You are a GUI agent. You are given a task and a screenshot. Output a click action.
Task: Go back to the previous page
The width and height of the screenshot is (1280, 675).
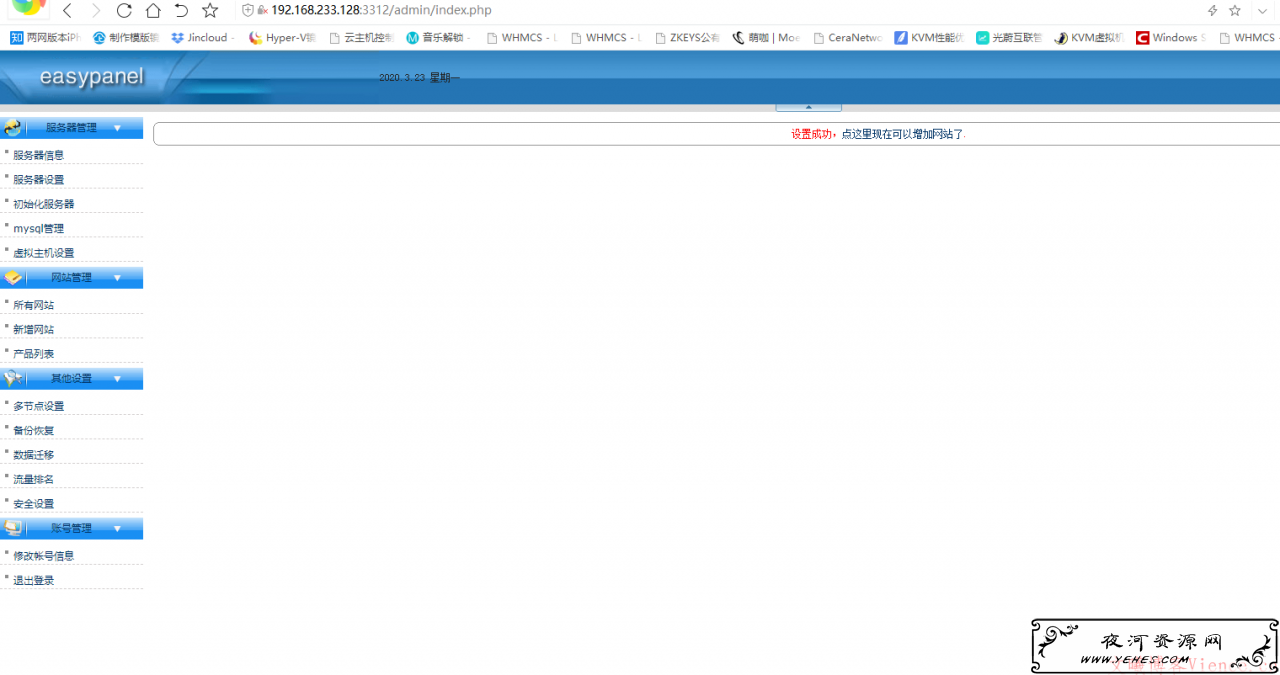pos(68,10)
